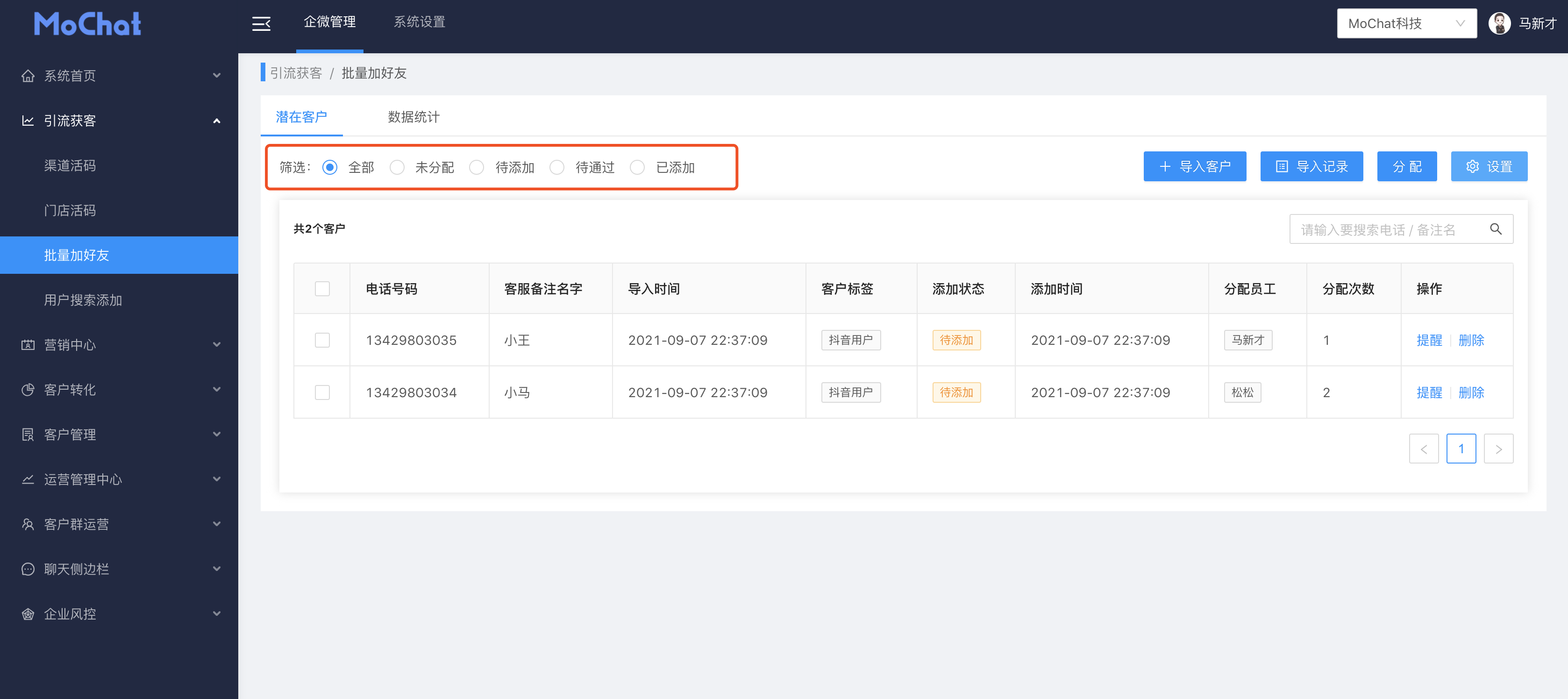Click the 企业风控 shield icon
Image resolution: width=1568 pixels, height=699 pixels.
point(28,614)
